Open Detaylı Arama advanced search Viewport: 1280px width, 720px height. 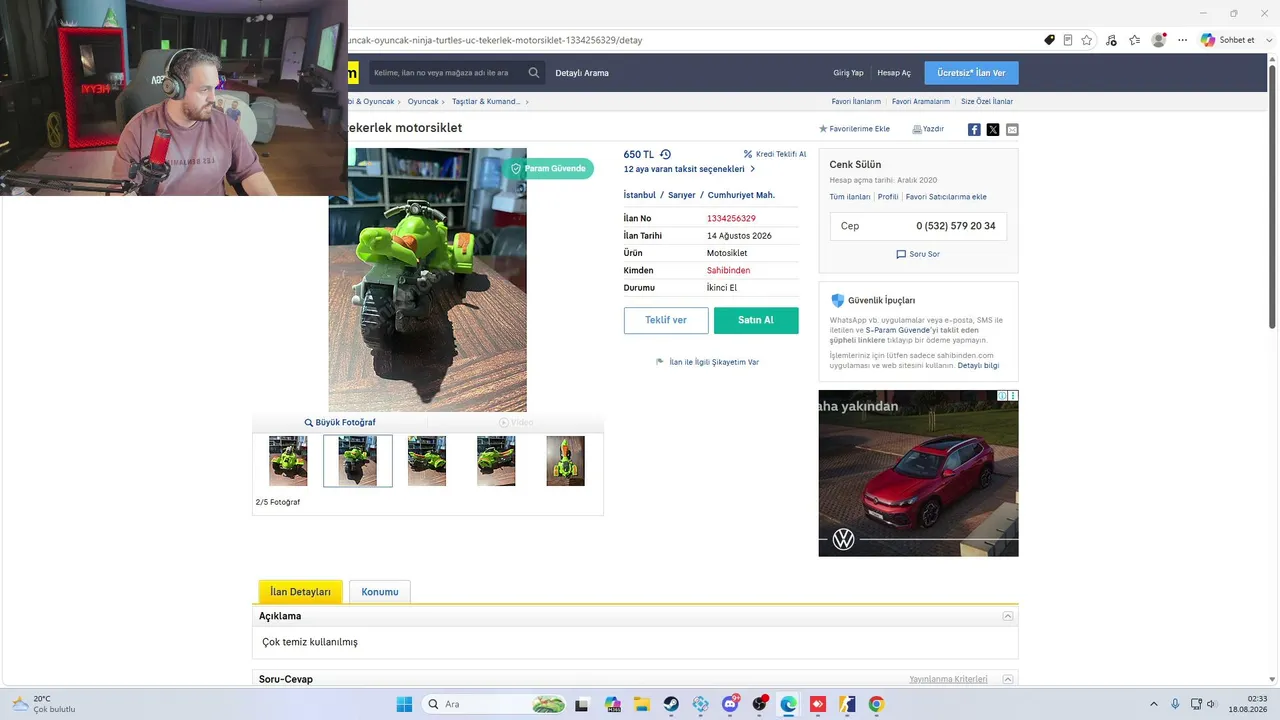tap(582, 73)
